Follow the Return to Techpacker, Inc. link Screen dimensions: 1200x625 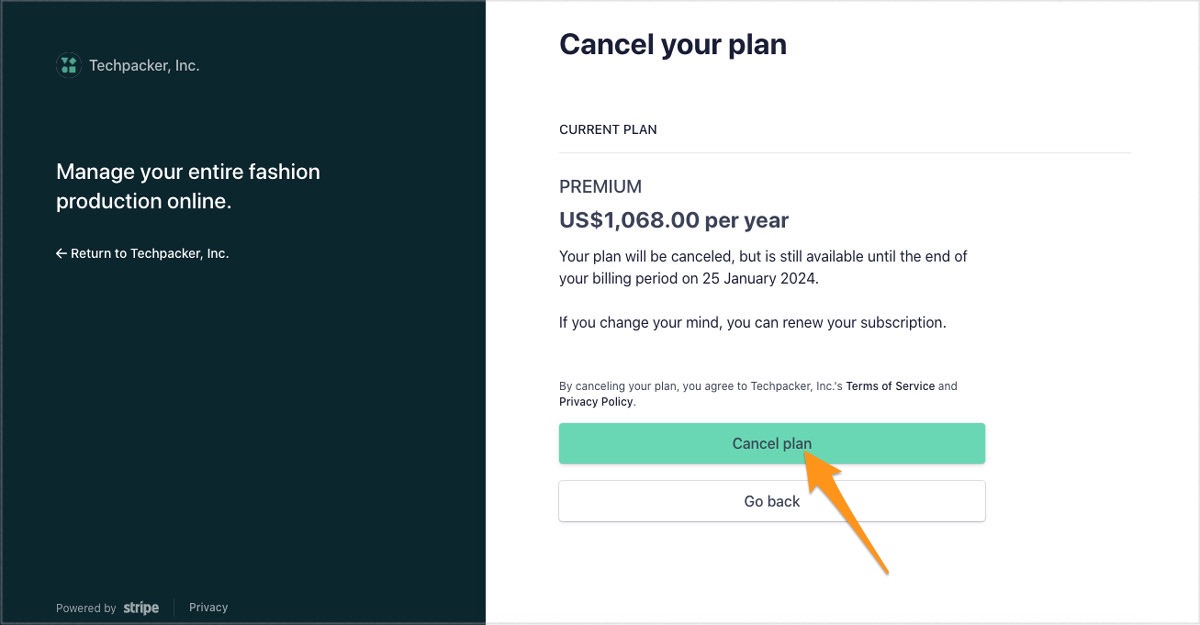click(x=149, y=254)
